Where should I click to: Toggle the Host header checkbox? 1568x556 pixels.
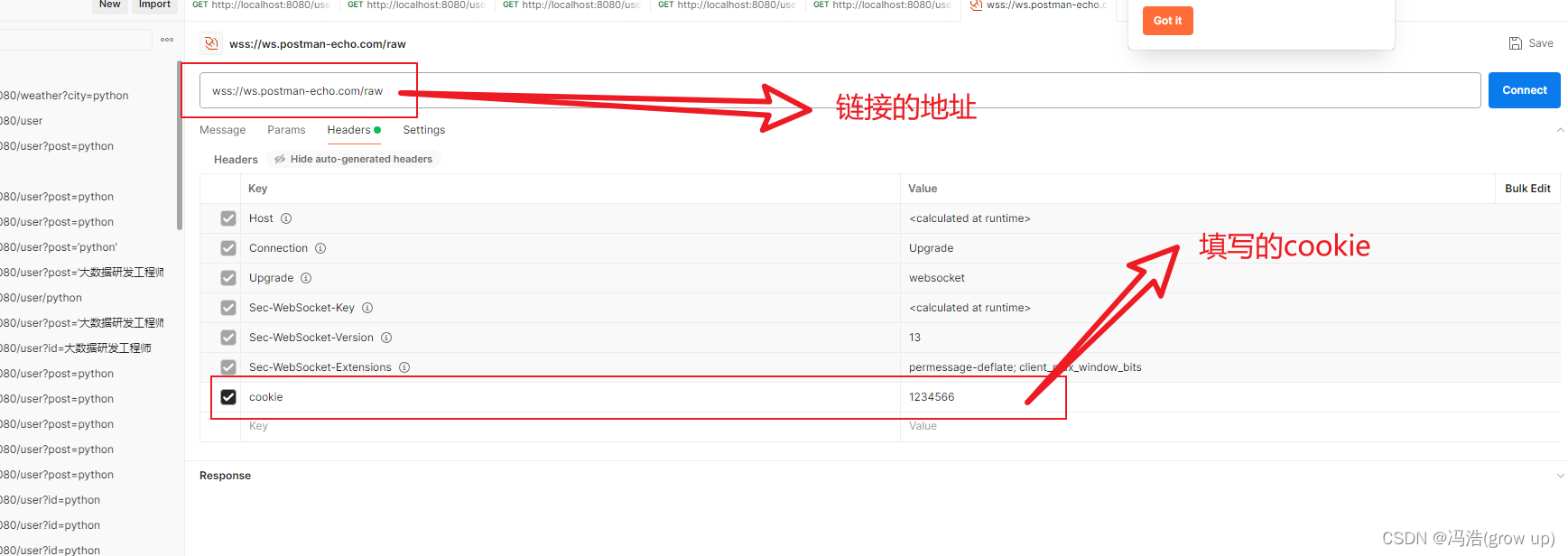click(x=228, y=218)
